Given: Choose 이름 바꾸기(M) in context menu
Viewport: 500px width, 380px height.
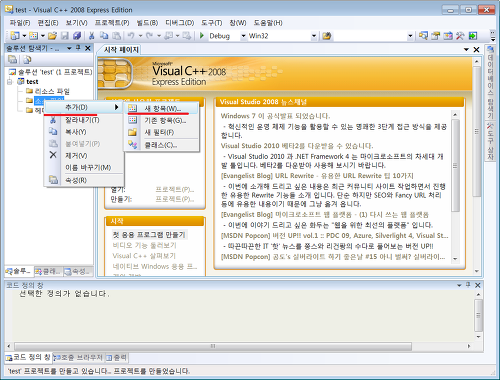Looking at the screenshot, I should (x=88, y=167).
